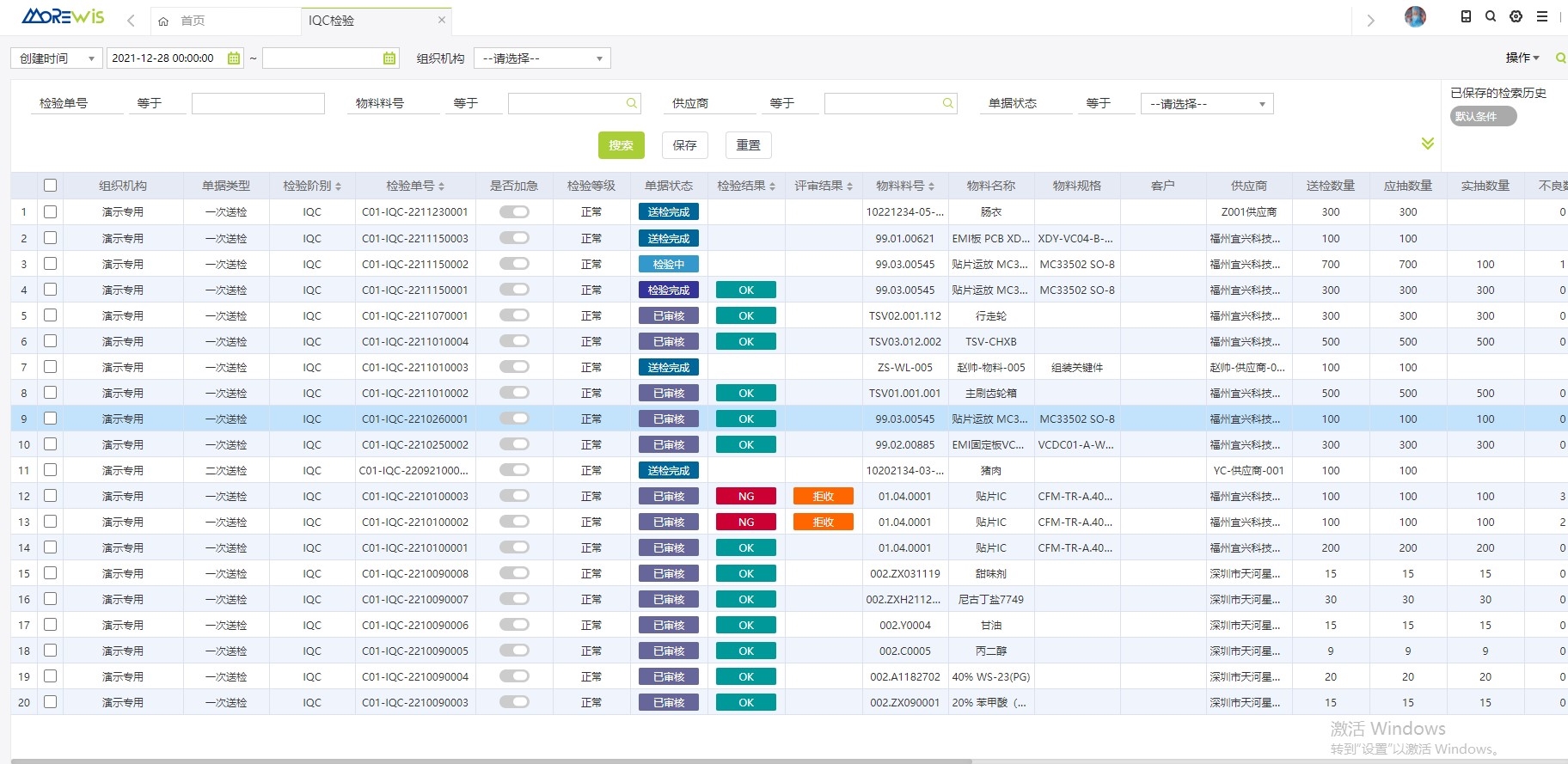Open the 组织机构 dropdown

click(542, 58)
